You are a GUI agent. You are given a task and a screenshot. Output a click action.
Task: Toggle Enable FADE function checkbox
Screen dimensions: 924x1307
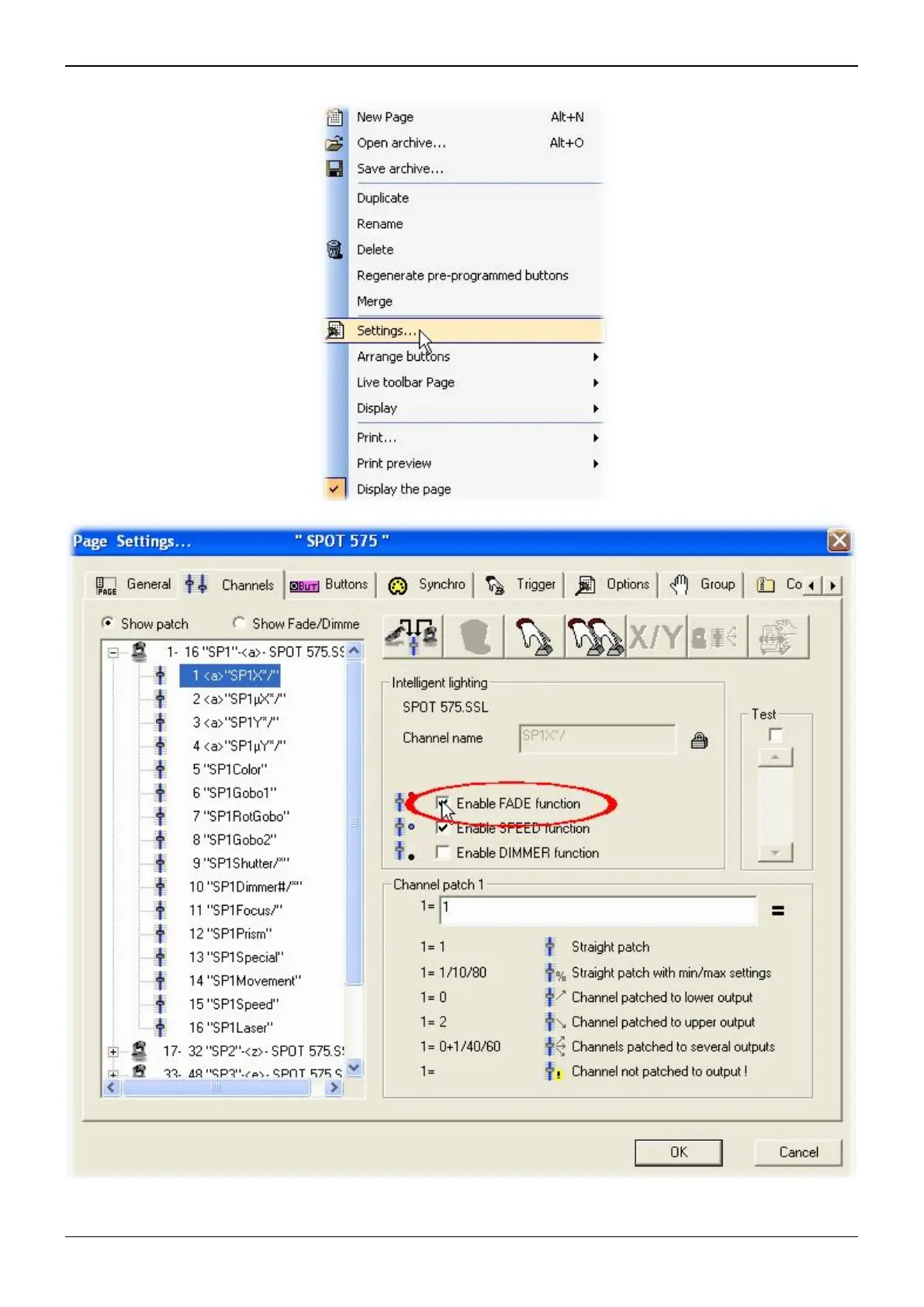pyautogui.click(x=443, y=803)
